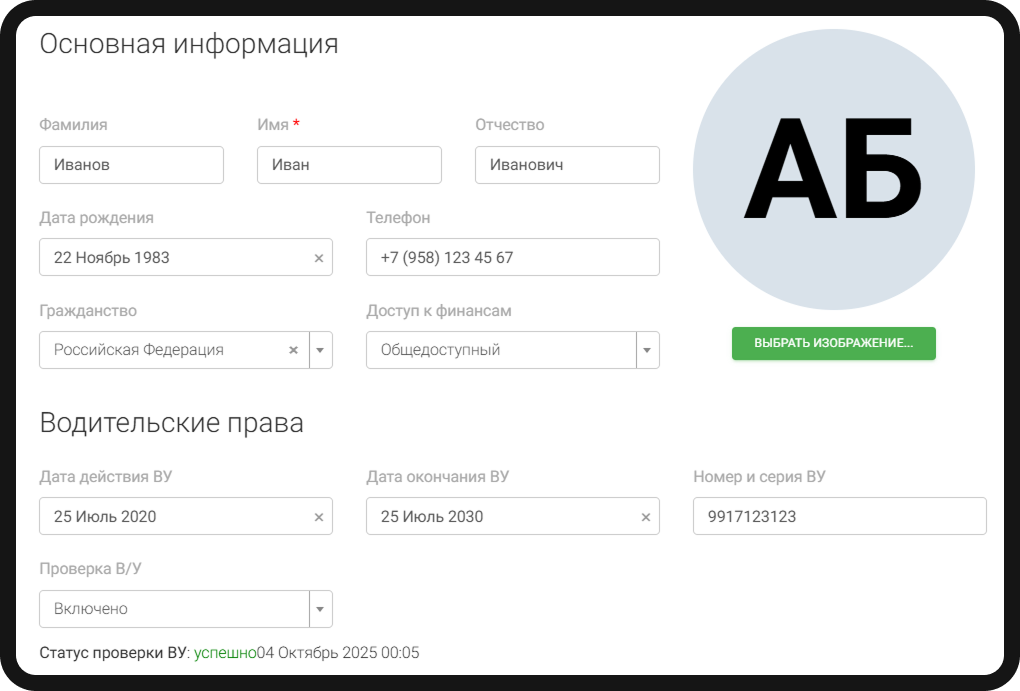Click the Телефон input field
1020x691 pixels.
pos(512,257)
